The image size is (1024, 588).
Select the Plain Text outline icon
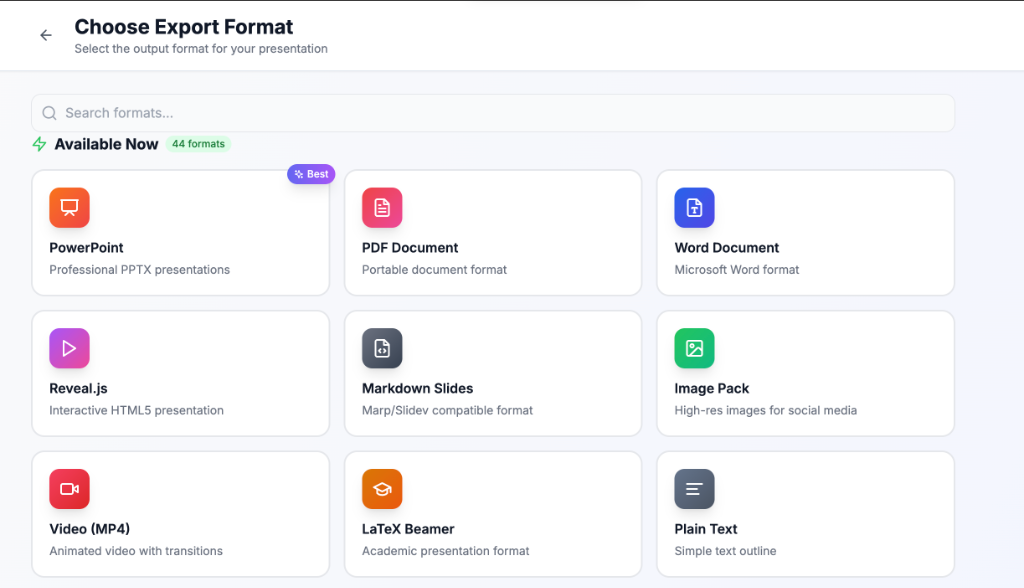point(694,488)
